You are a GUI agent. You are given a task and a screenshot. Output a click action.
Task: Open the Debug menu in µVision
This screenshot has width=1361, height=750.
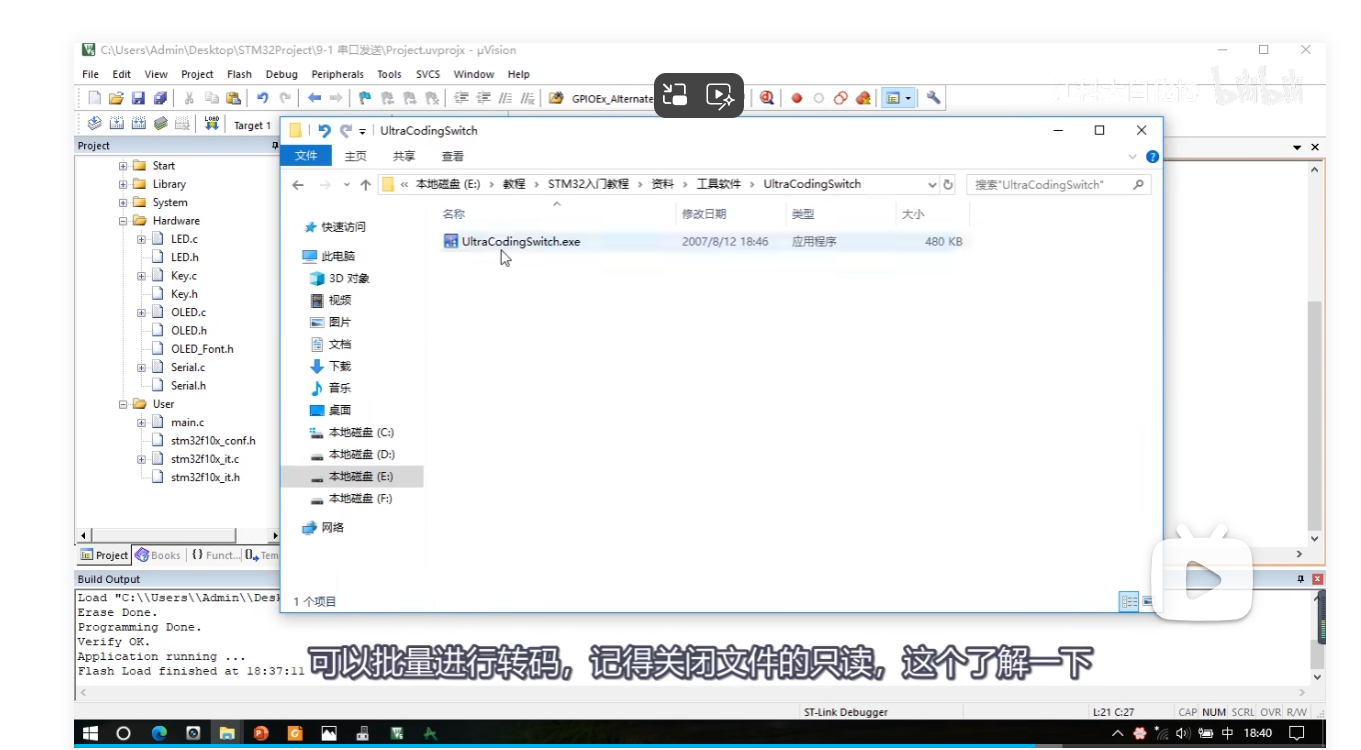(x=281, y=74)
